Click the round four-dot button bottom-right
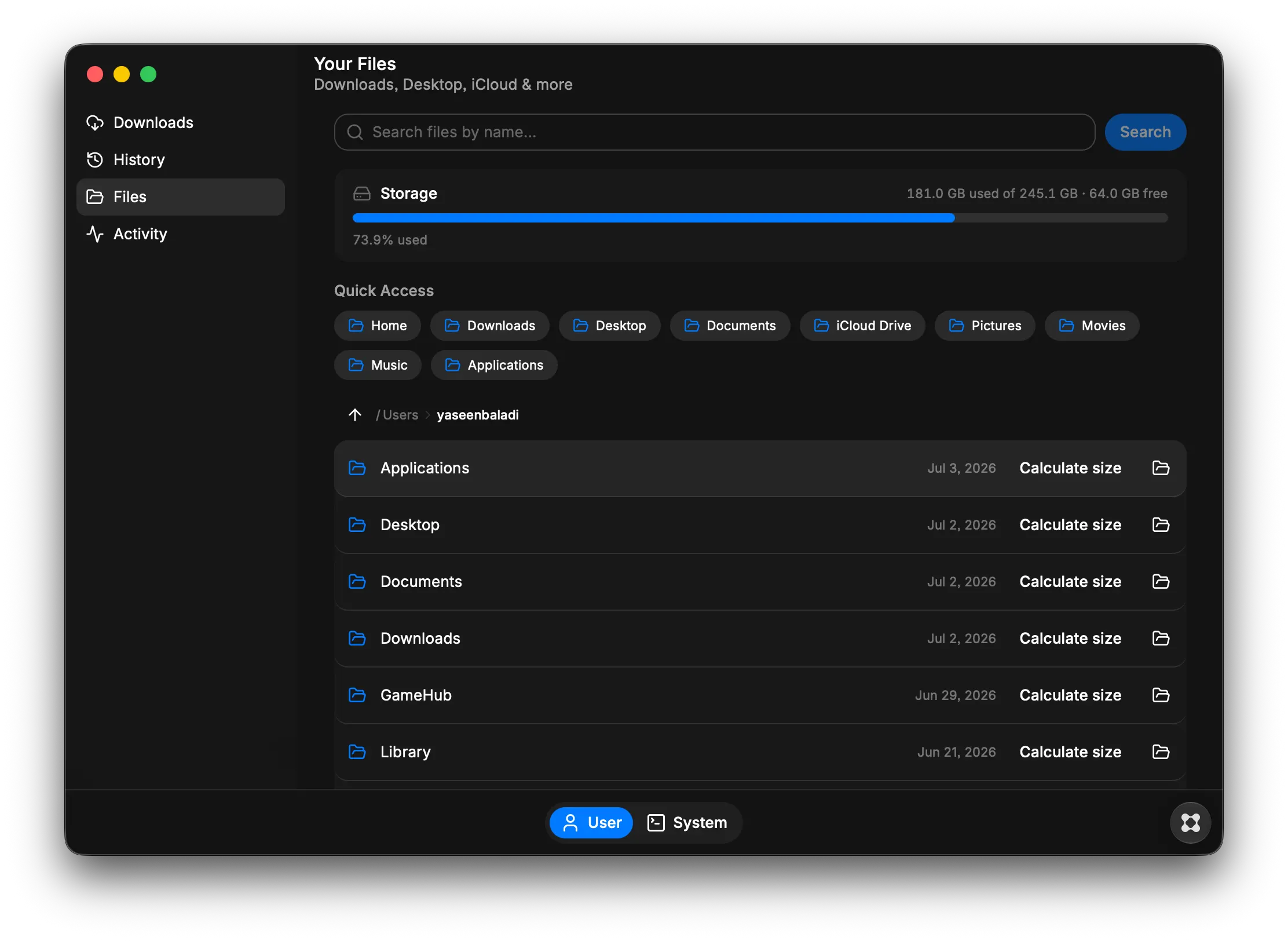The width and height of the screenshot is (1288, 941). click(x=1190, y=823)
